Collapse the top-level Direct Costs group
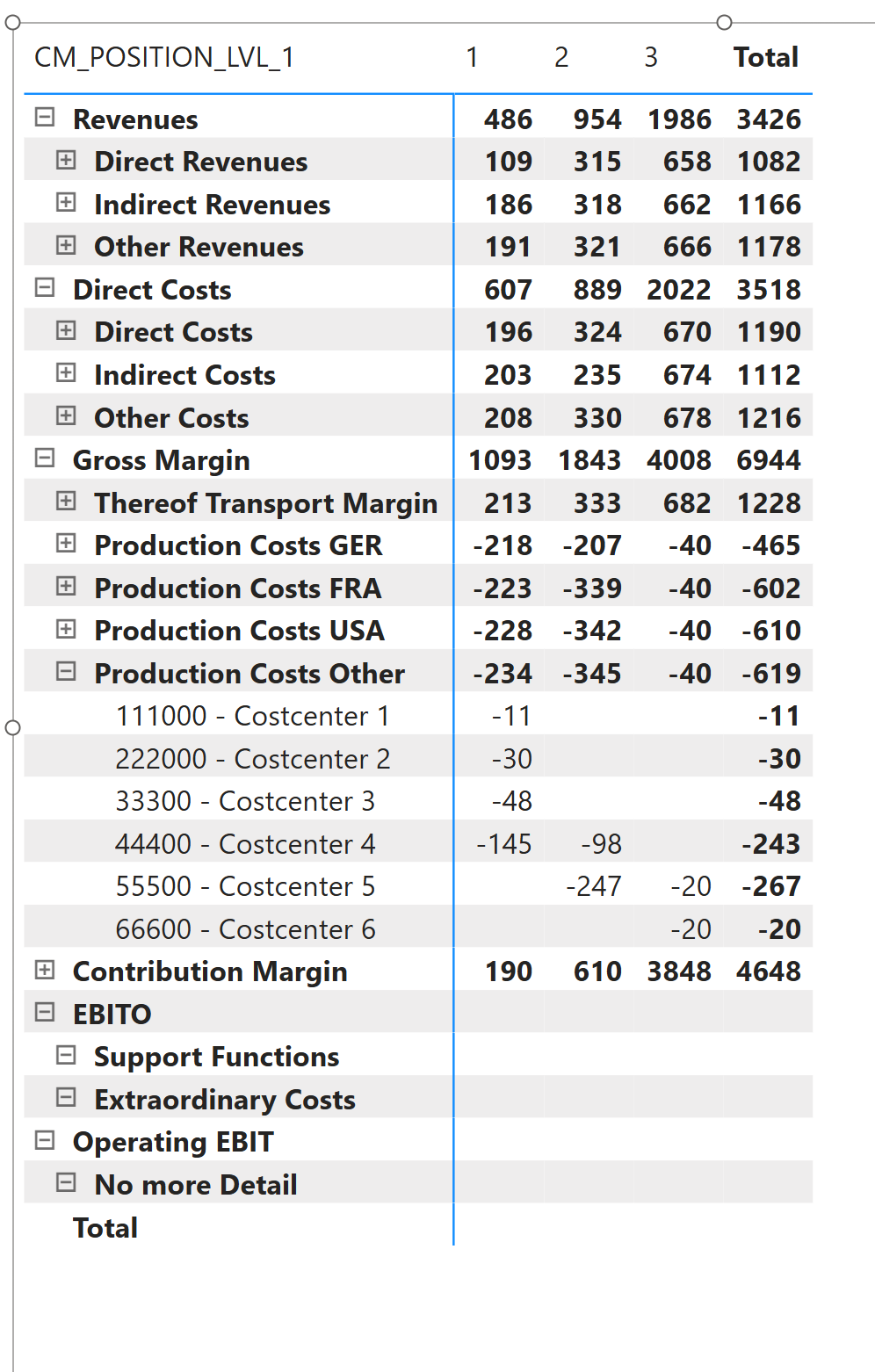The height and width of the screenshot is (1372, 875). click(45, 287)
